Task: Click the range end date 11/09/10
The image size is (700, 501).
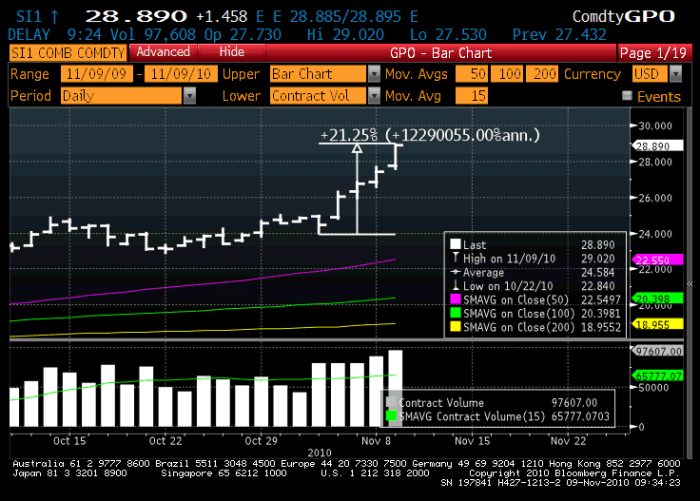Action: click(x=181, y=74)
